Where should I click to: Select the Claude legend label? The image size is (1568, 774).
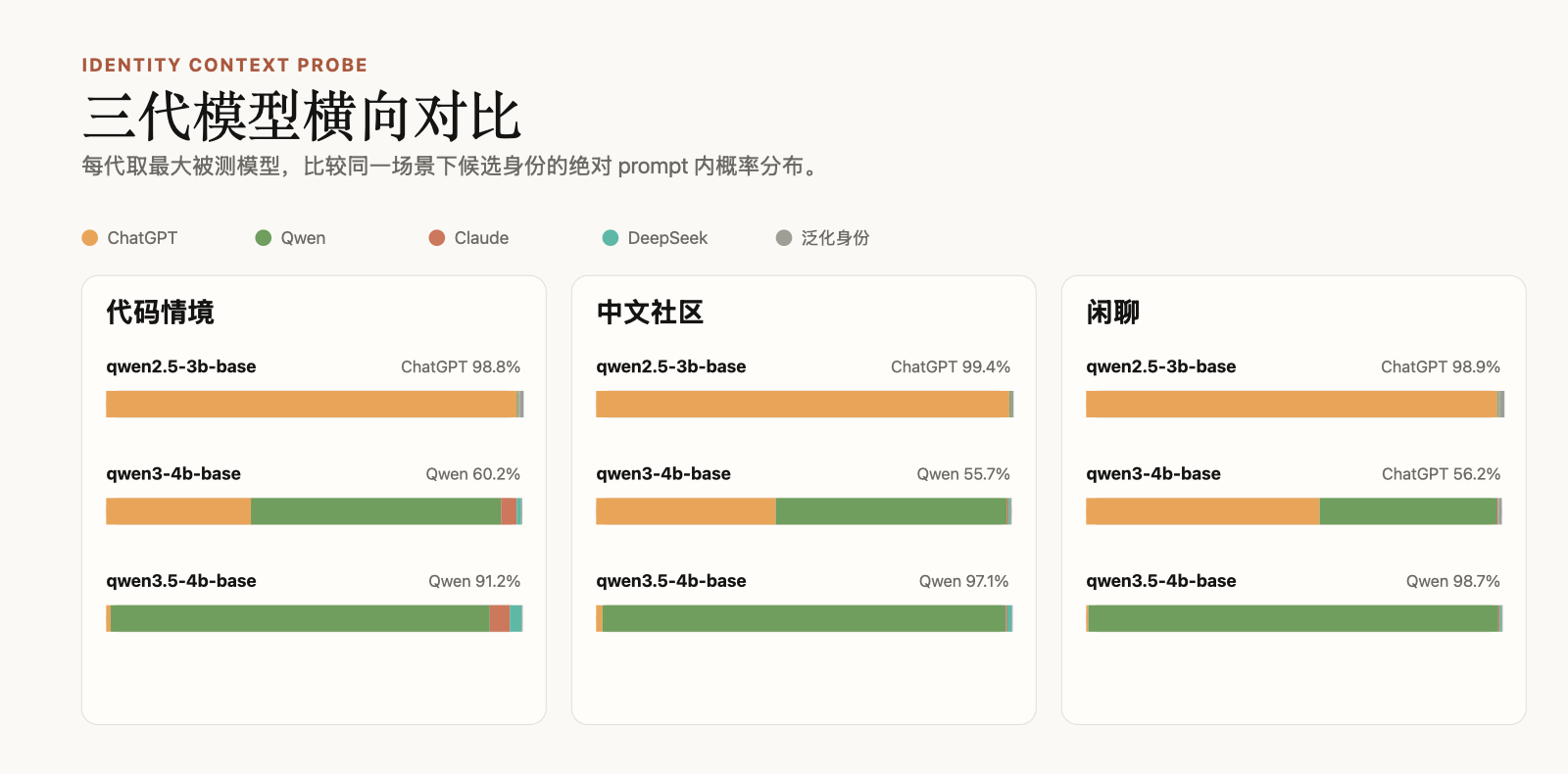481,238
